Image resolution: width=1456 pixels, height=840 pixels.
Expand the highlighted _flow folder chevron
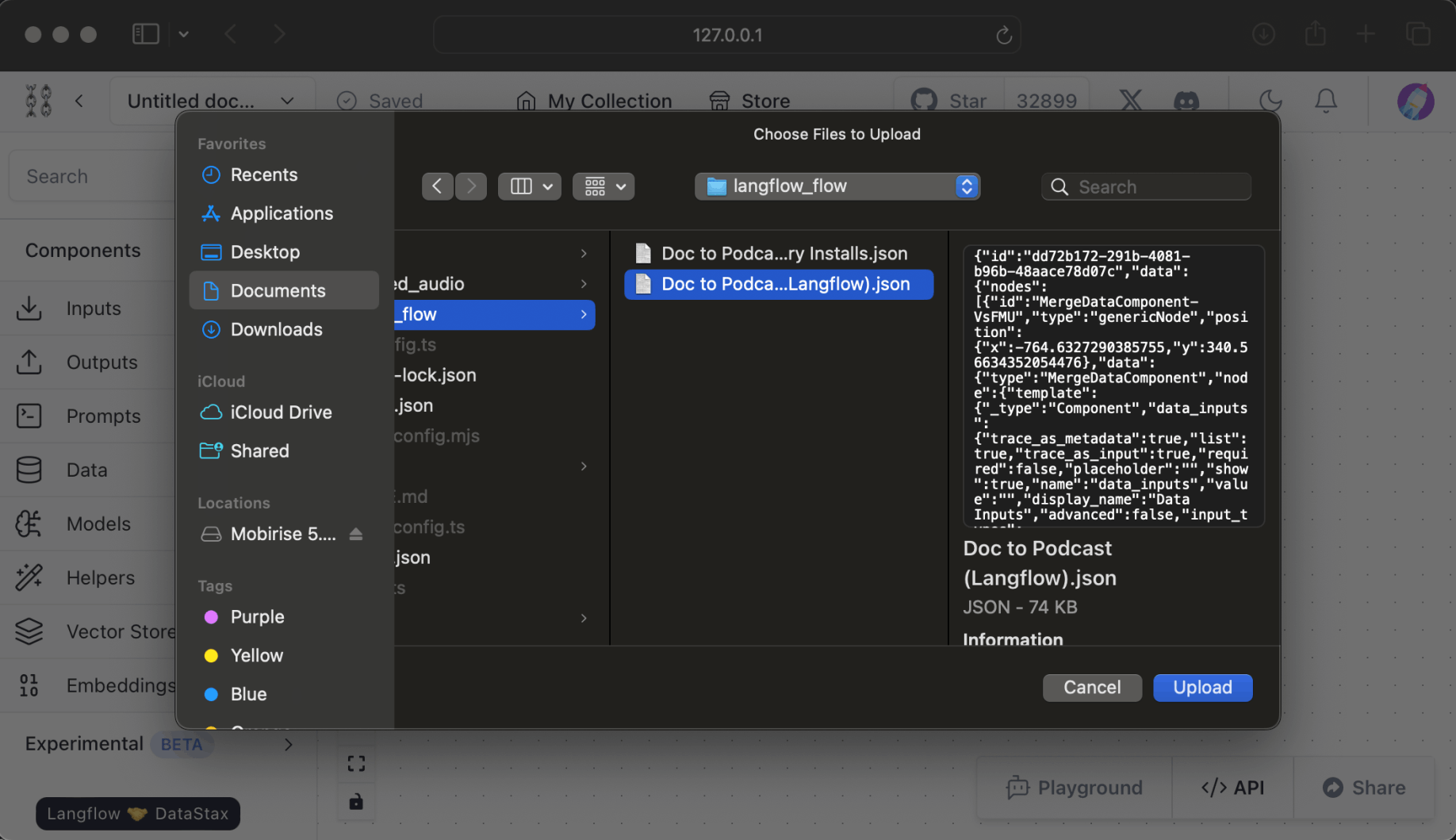click(x=584, y=315)
